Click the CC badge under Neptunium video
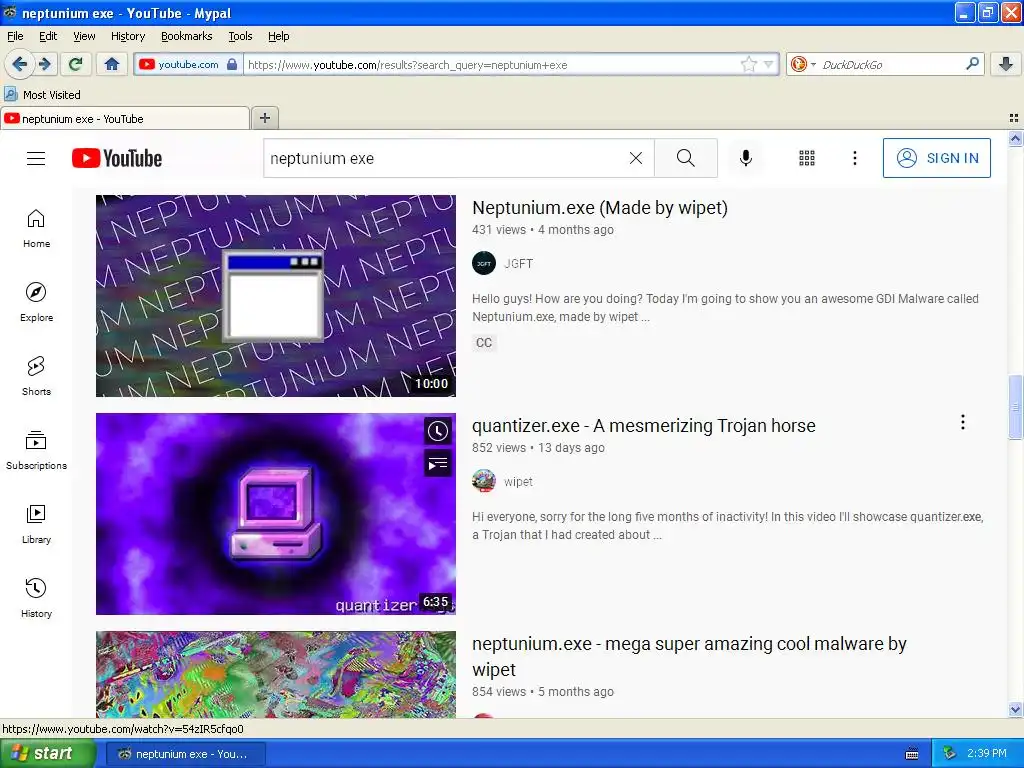The image size is (1024, 768). pos(484,342)
